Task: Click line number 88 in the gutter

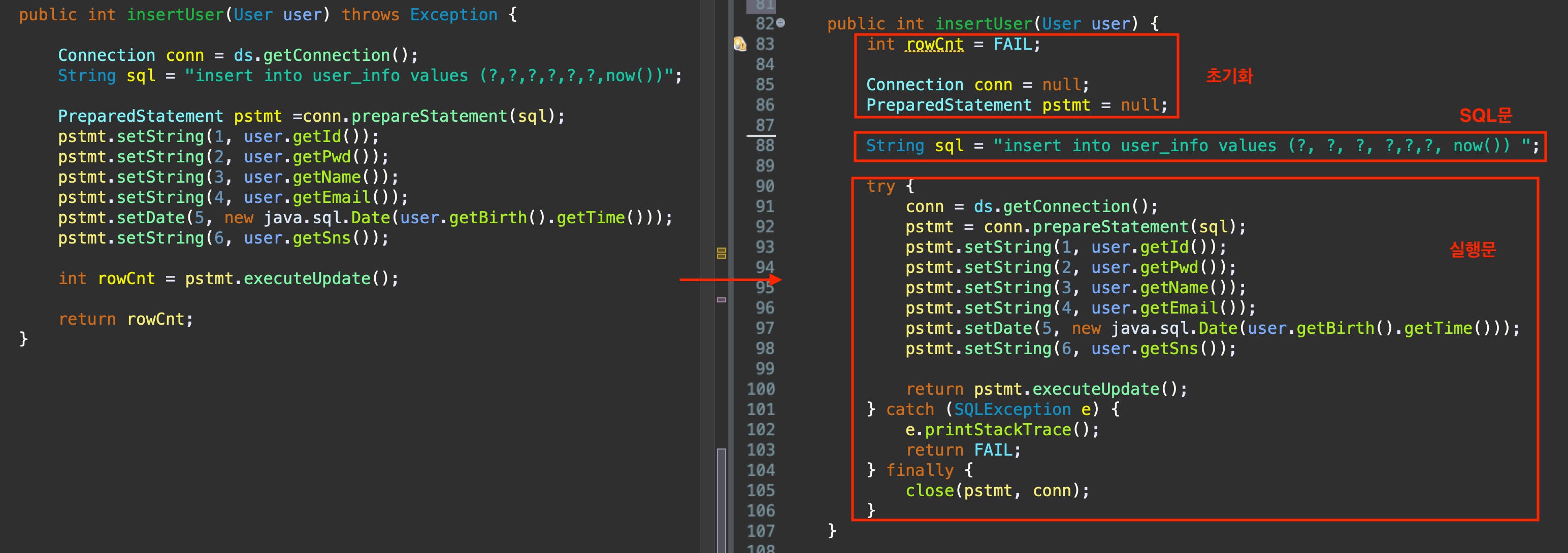Action: pyautogui.click(x=765, y=146)
